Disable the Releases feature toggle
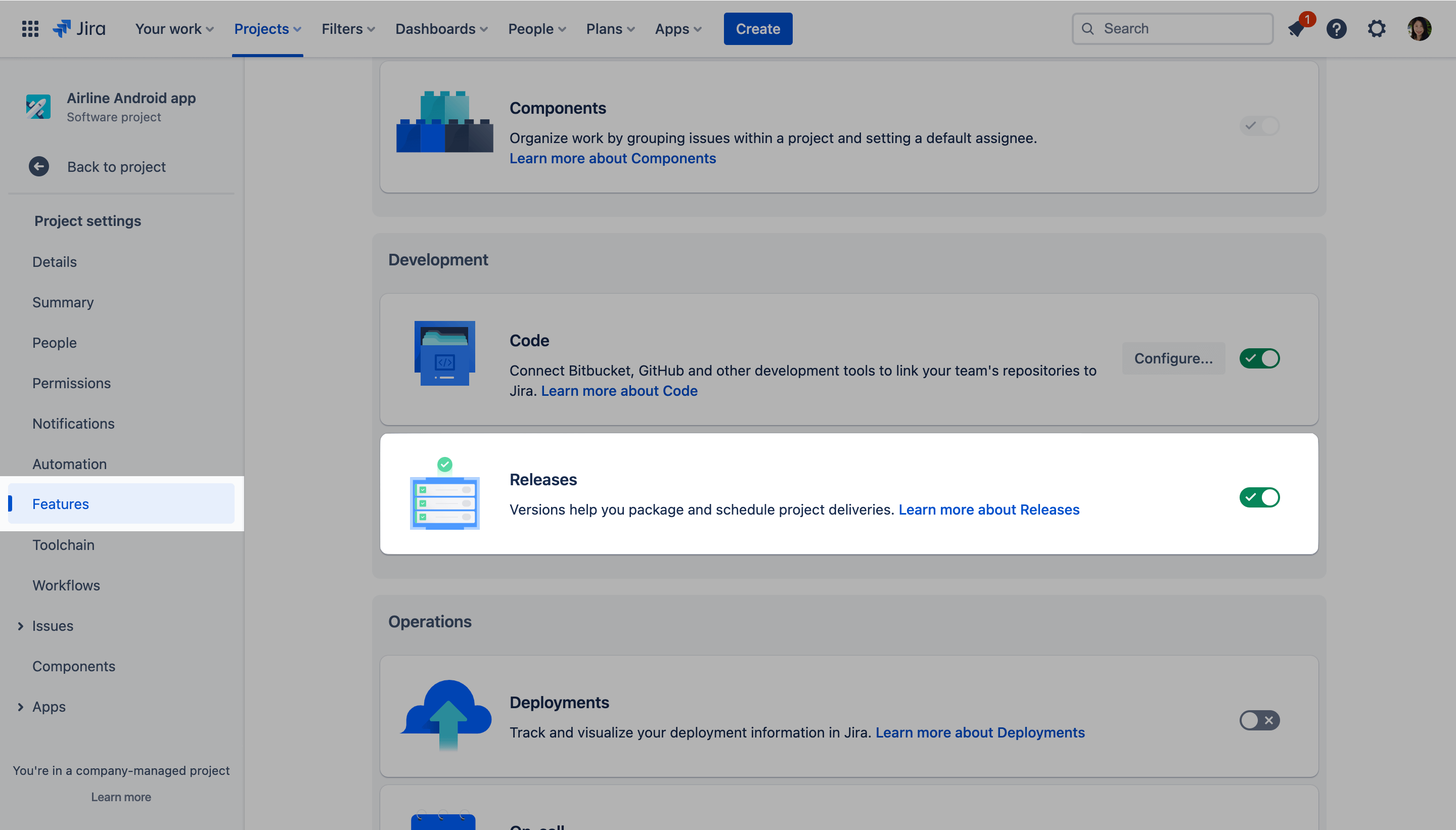1456x830 pixels. click(1259, 497)
